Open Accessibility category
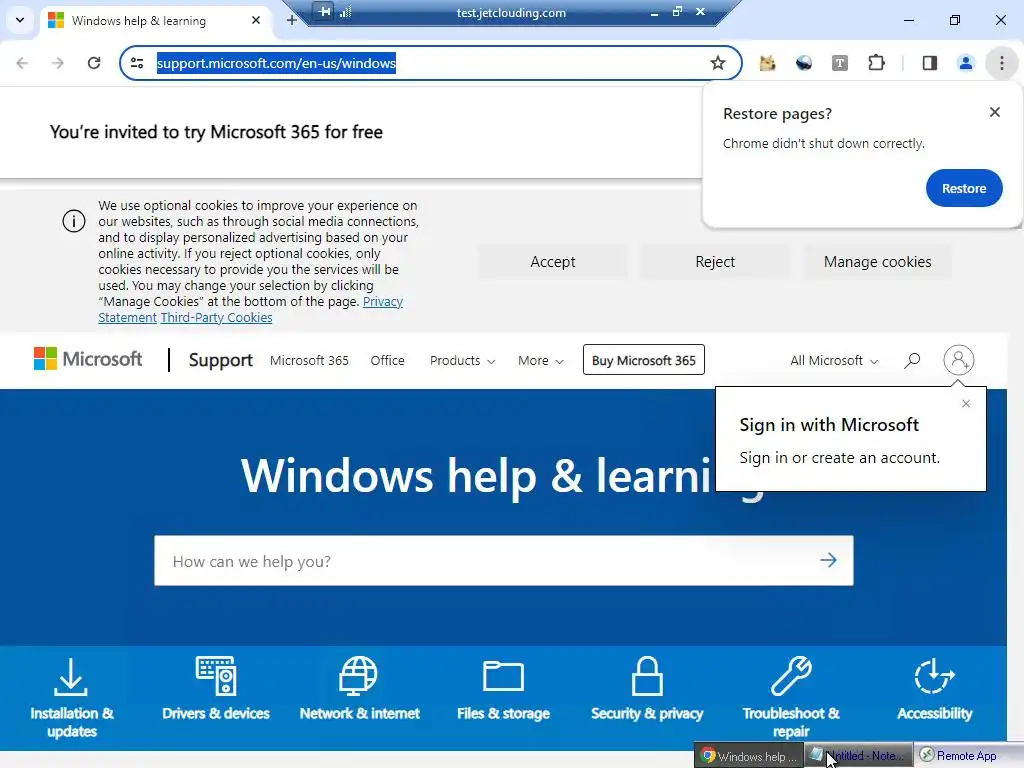1024x768 pixels. tap(935, 690)
